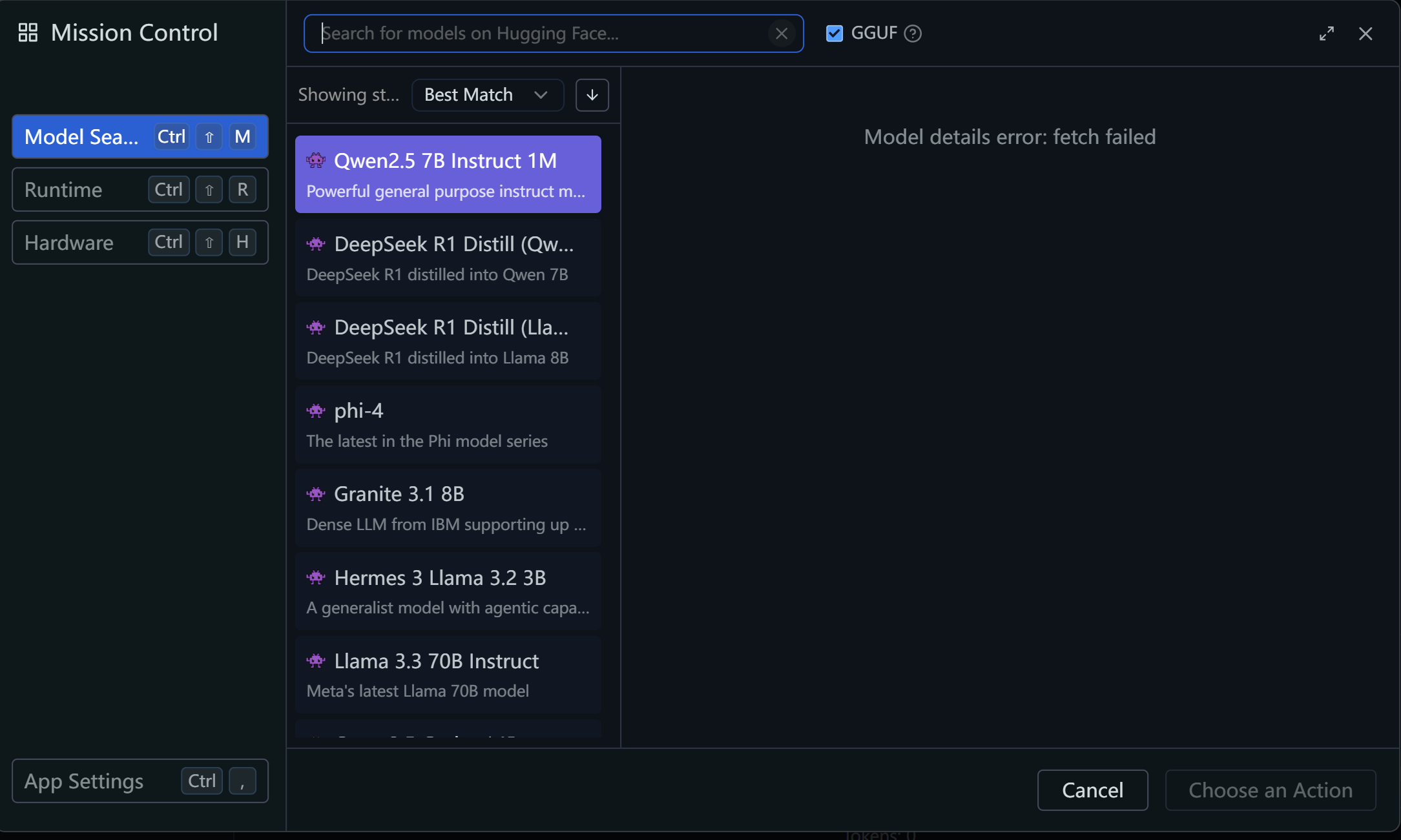
Task: Open the Best Match sort dropdown
Action: coord(487,95)
